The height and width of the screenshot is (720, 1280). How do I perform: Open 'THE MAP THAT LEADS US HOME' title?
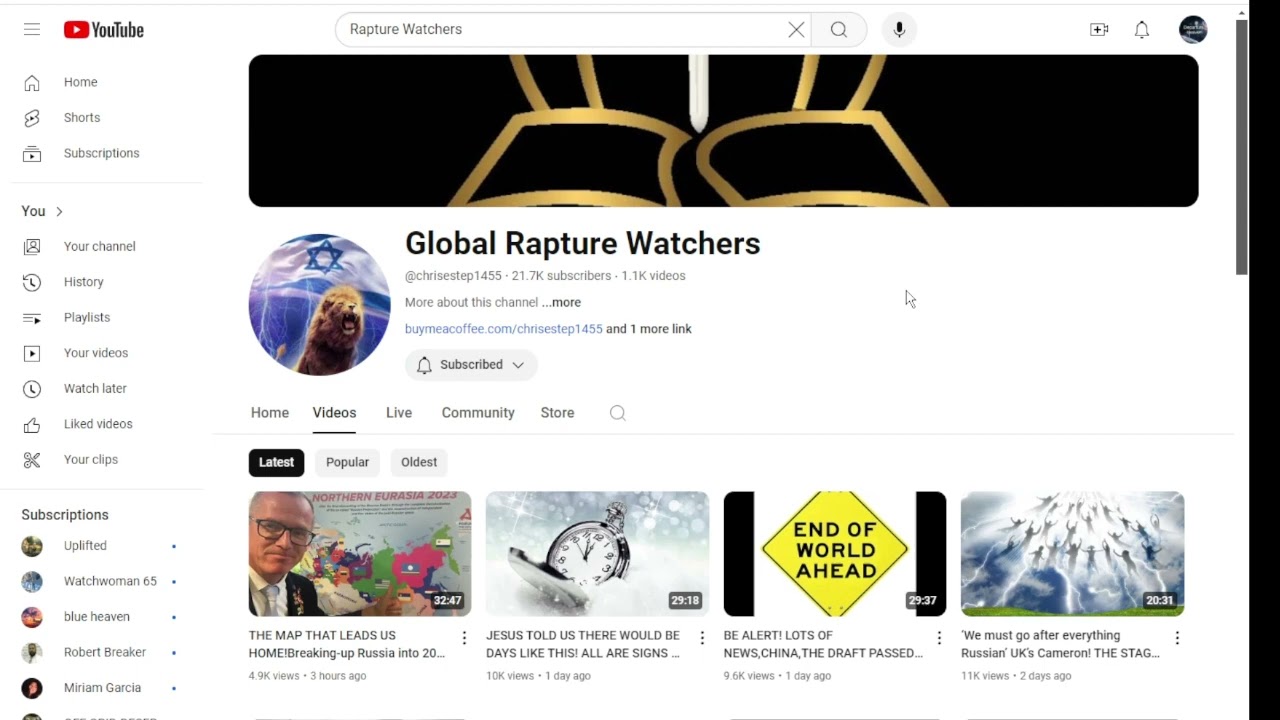[347, 644]
